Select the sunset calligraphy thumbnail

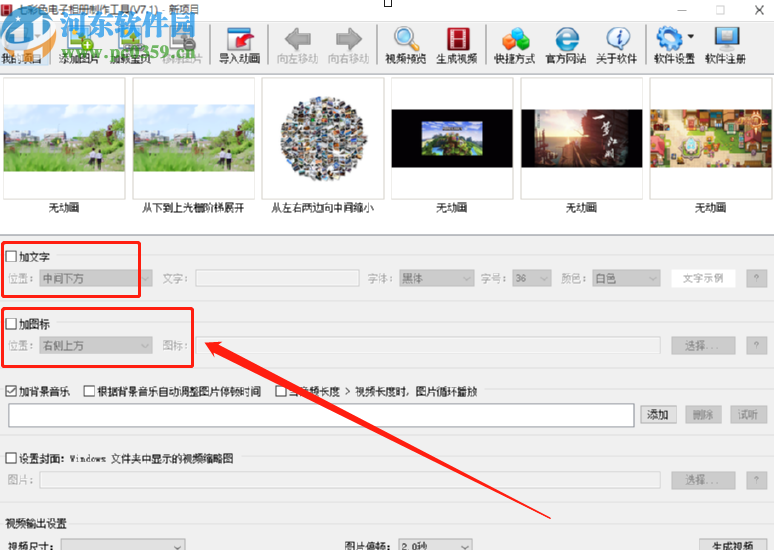pos(581,138)
